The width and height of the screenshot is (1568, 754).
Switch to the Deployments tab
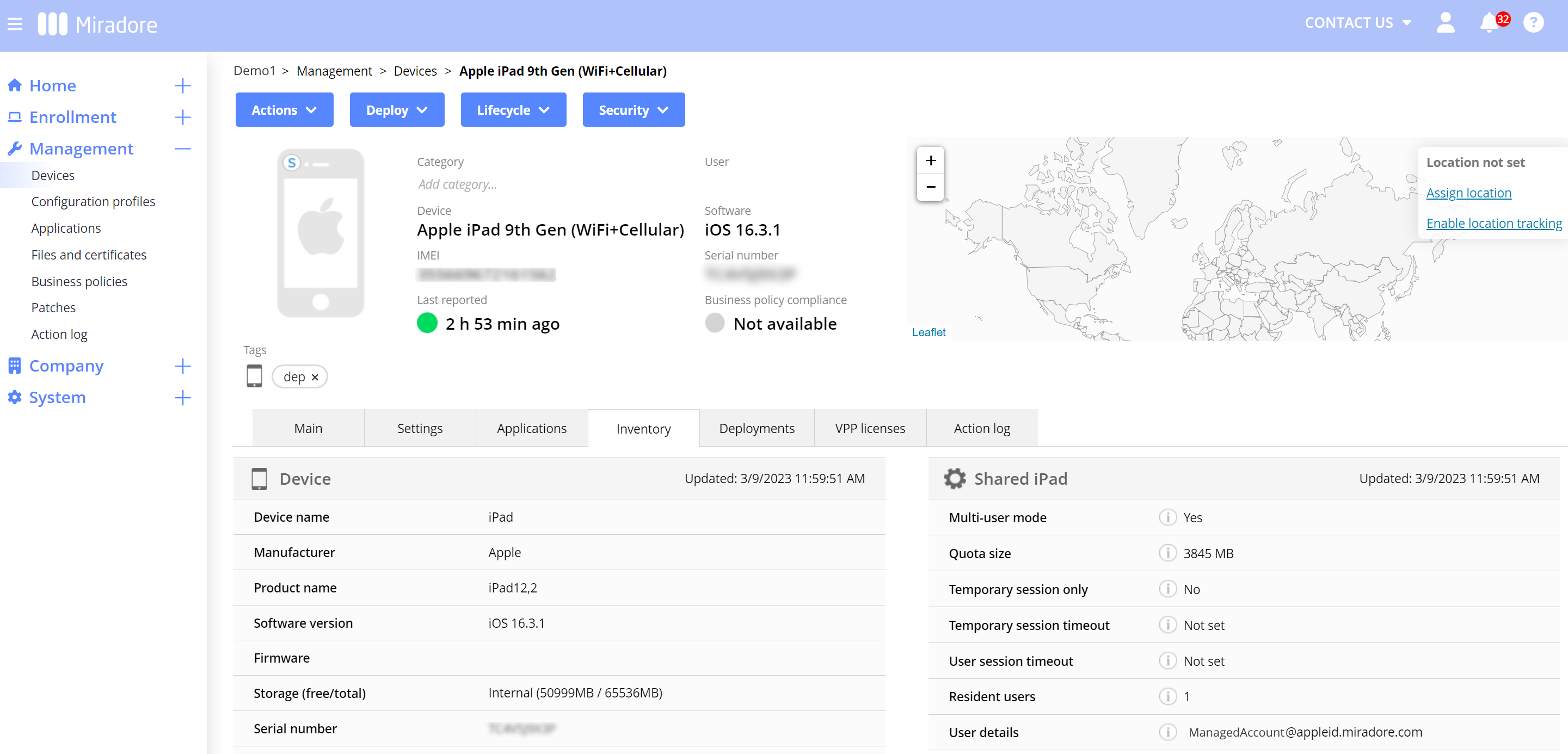(x=758, y=427)
